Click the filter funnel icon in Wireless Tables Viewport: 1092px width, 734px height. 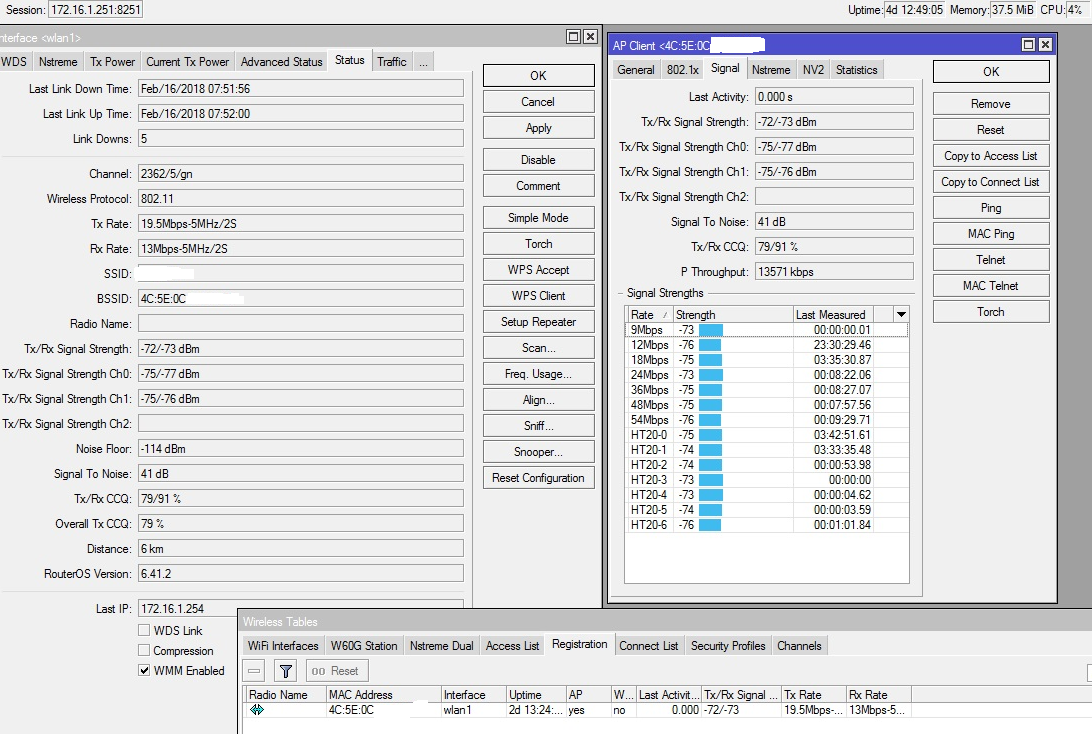[285, 671]
